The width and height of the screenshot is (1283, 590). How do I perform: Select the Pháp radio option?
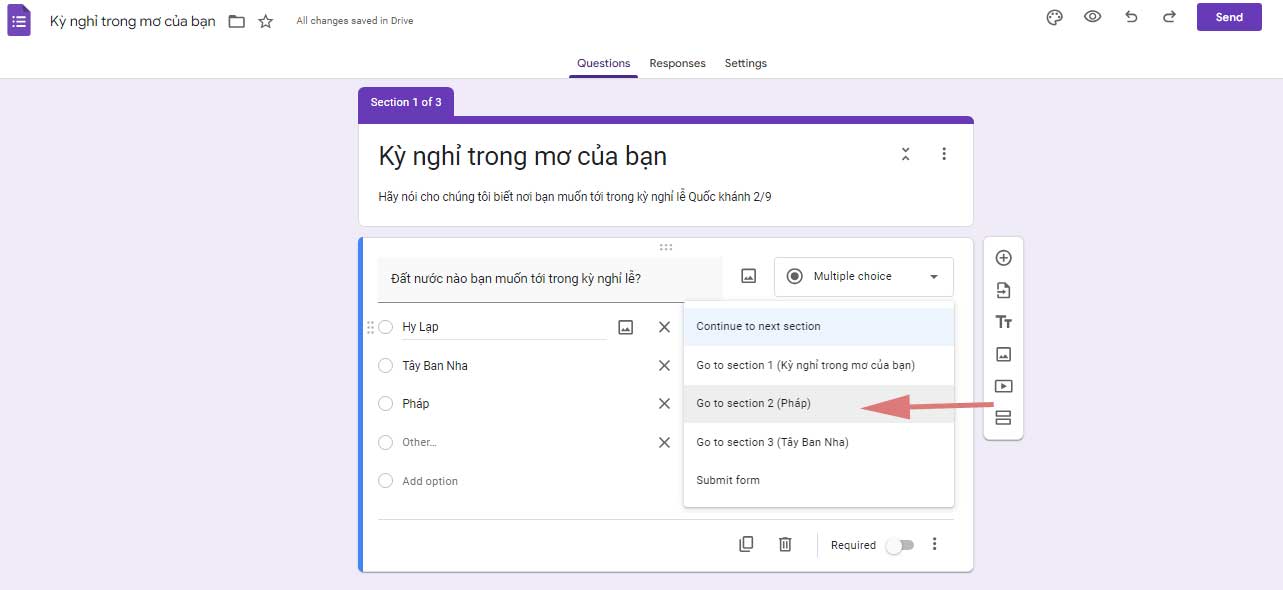[x=385, y=403]
